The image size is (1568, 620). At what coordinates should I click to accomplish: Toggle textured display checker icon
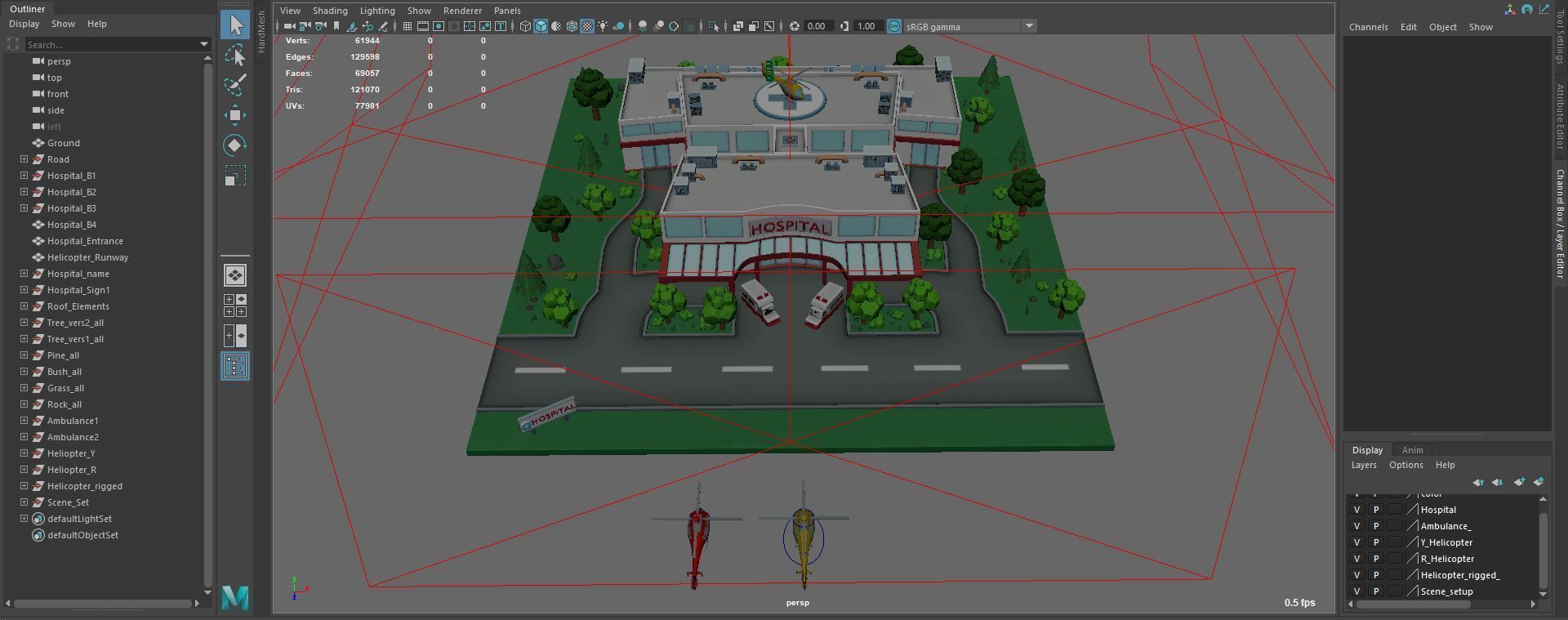coord(587,26)
